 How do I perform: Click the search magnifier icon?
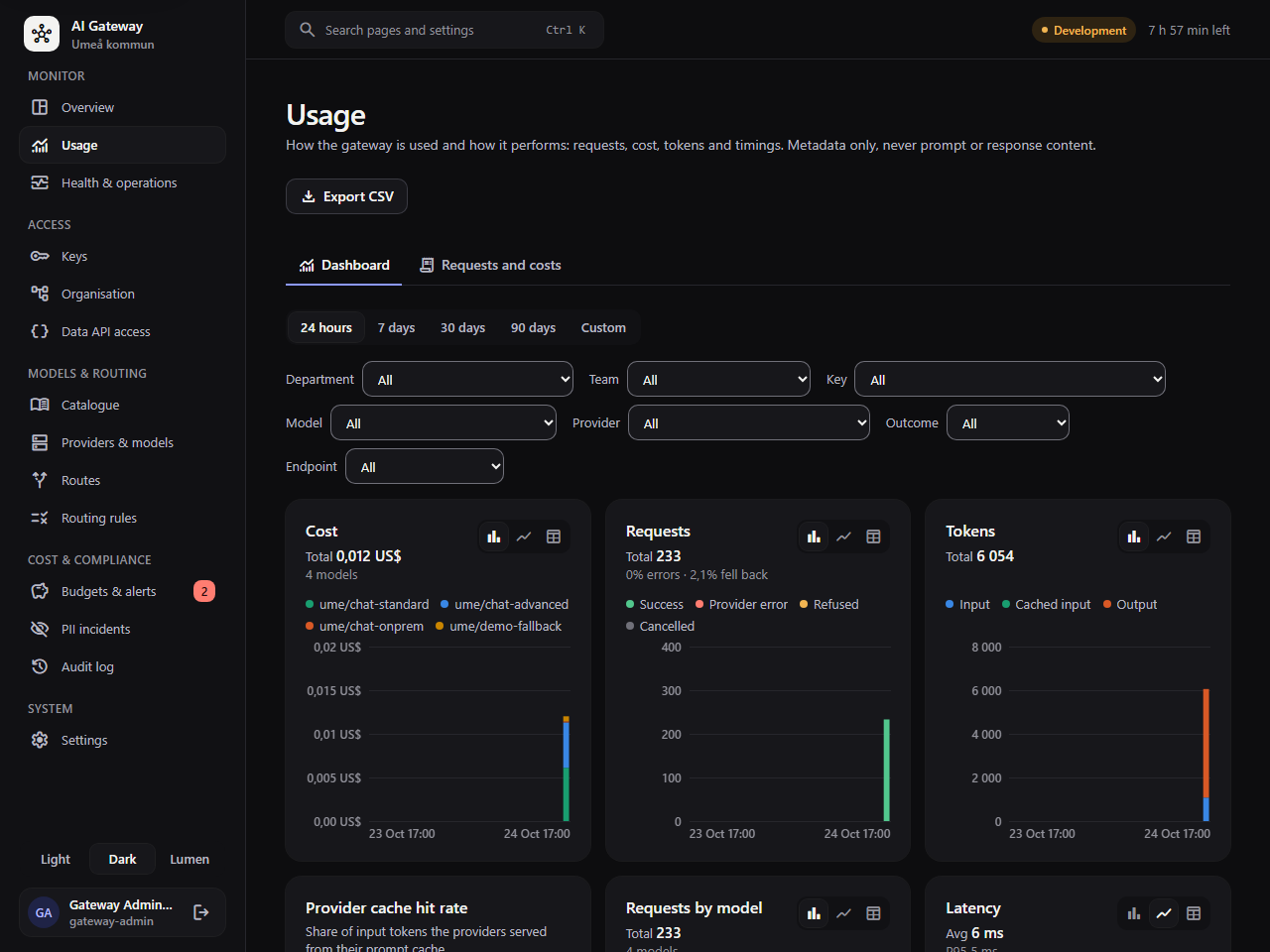(308, 30)
